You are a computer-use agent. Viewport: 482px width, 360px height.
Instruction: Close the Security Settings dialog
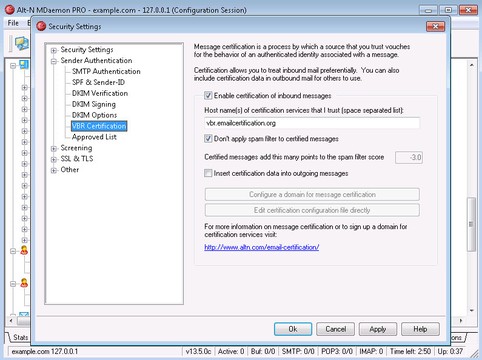coord(435,26)
